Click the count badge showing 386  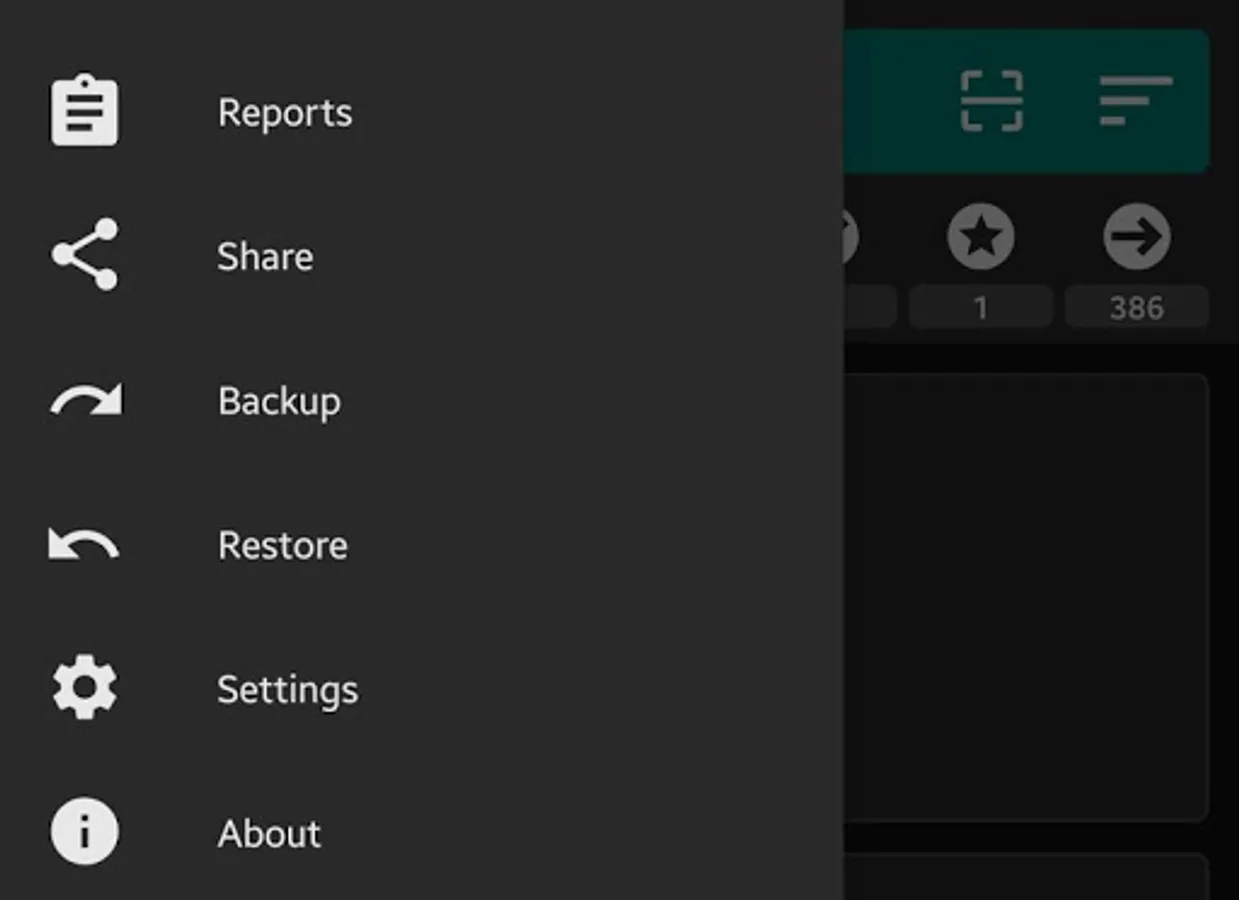[x=1137, y=307]
